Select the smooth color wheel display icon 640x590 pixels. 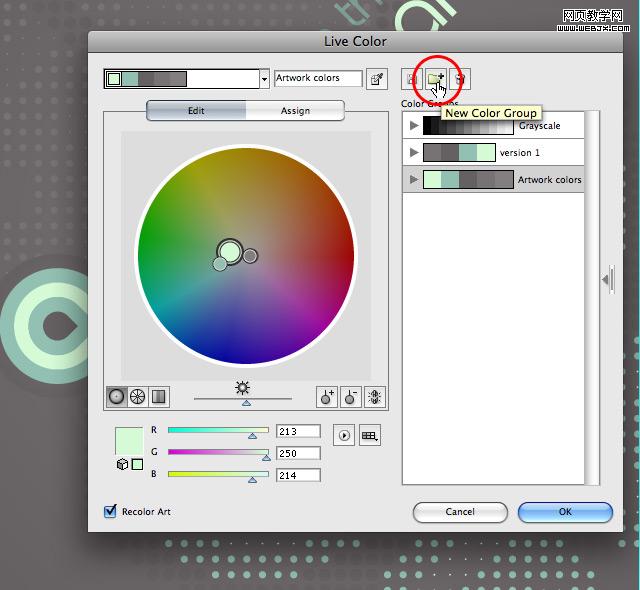[116, 397]
